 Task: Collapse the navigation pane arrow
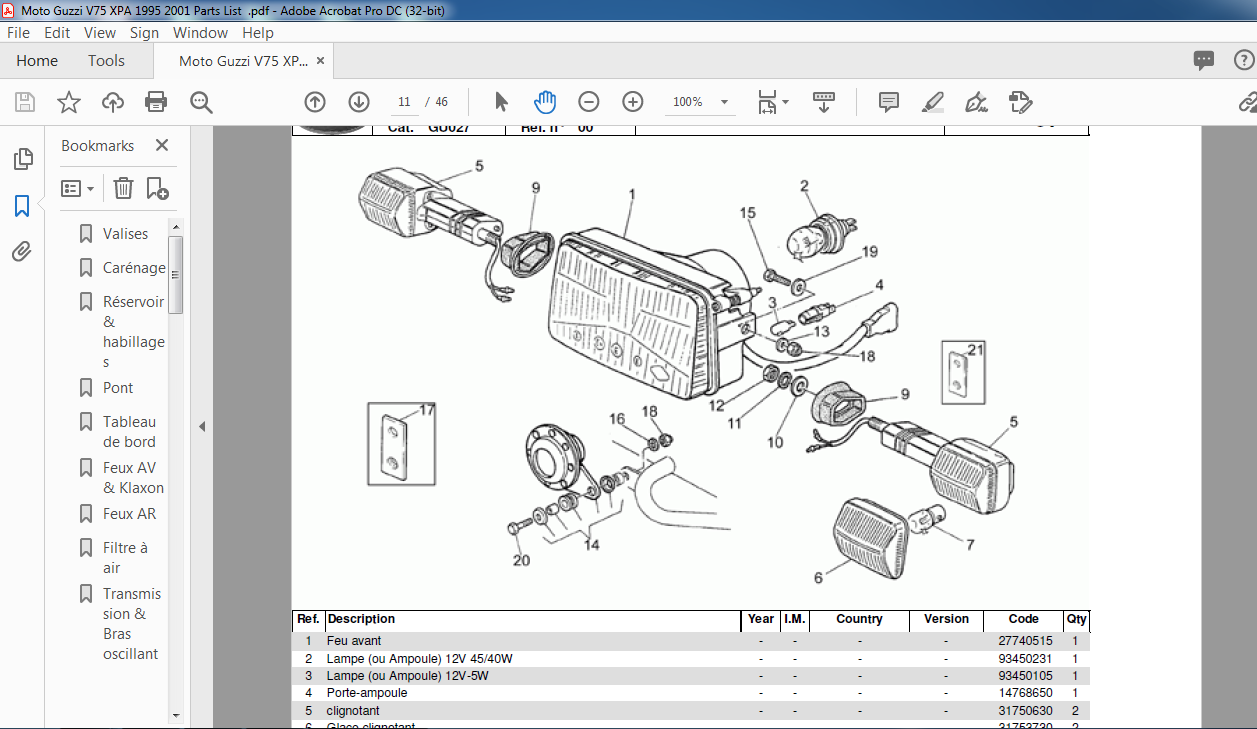tap(202, 427)
